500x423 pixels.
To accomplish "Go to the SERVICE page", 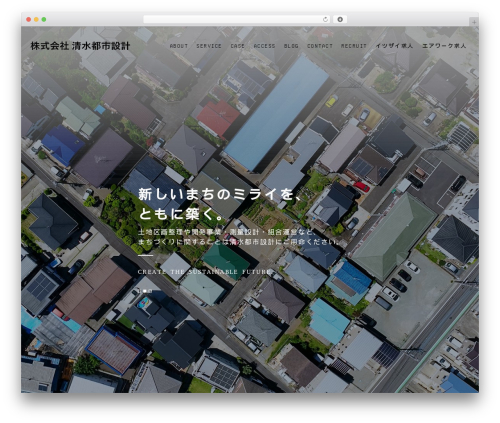I will coord(209,46).
